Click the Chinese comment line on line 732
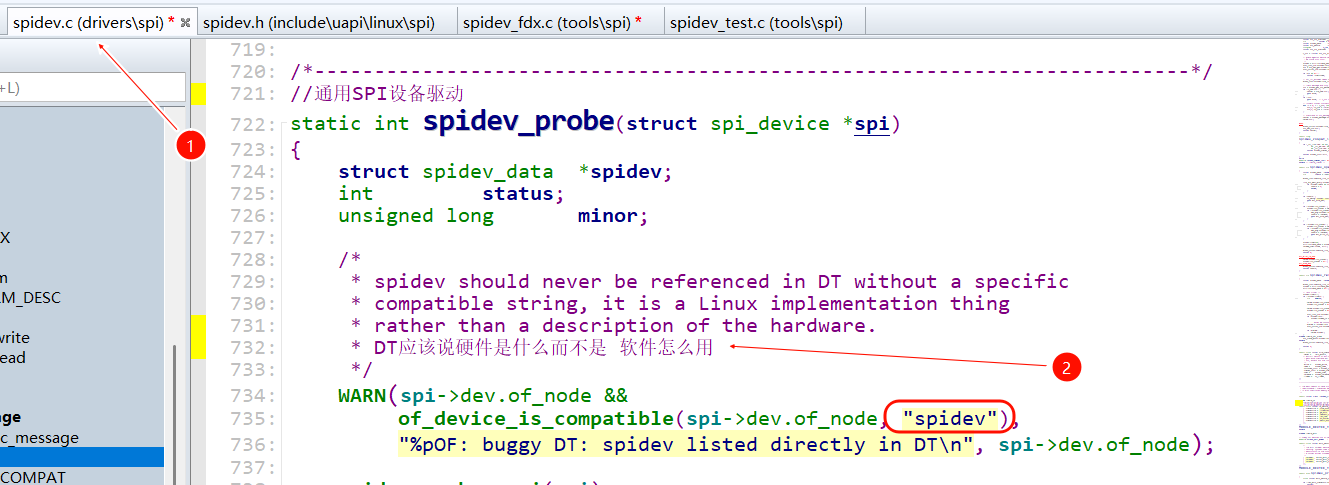Screen dimensions: 1329x485 click(532, 348)
